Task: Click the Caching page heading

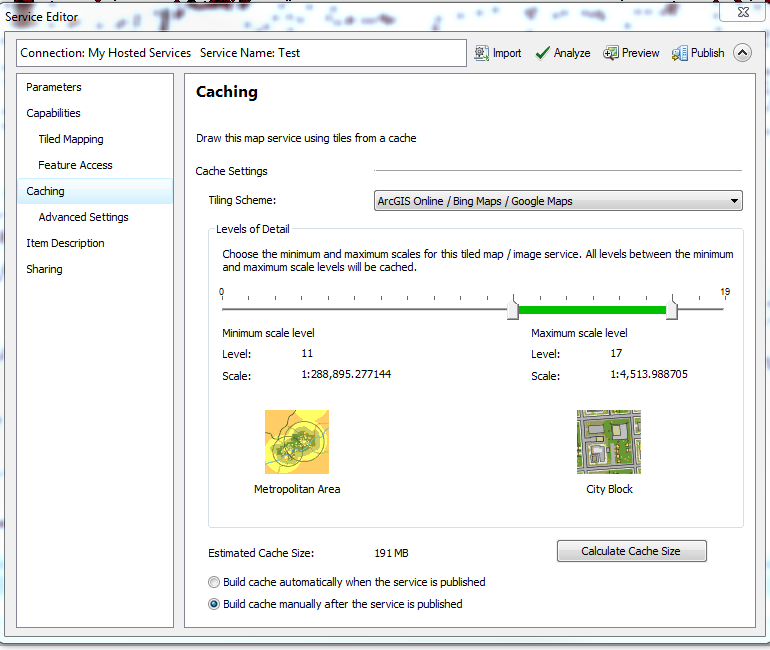Action: click(x=226, y=92)
